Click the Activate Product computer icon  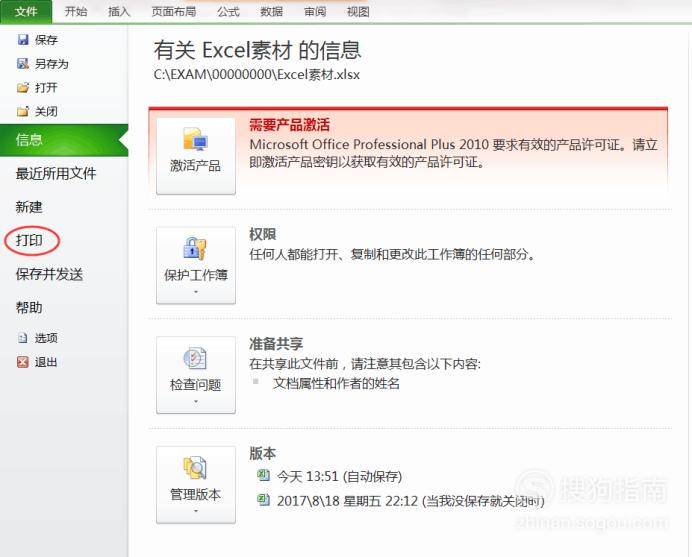pos(196,139)
